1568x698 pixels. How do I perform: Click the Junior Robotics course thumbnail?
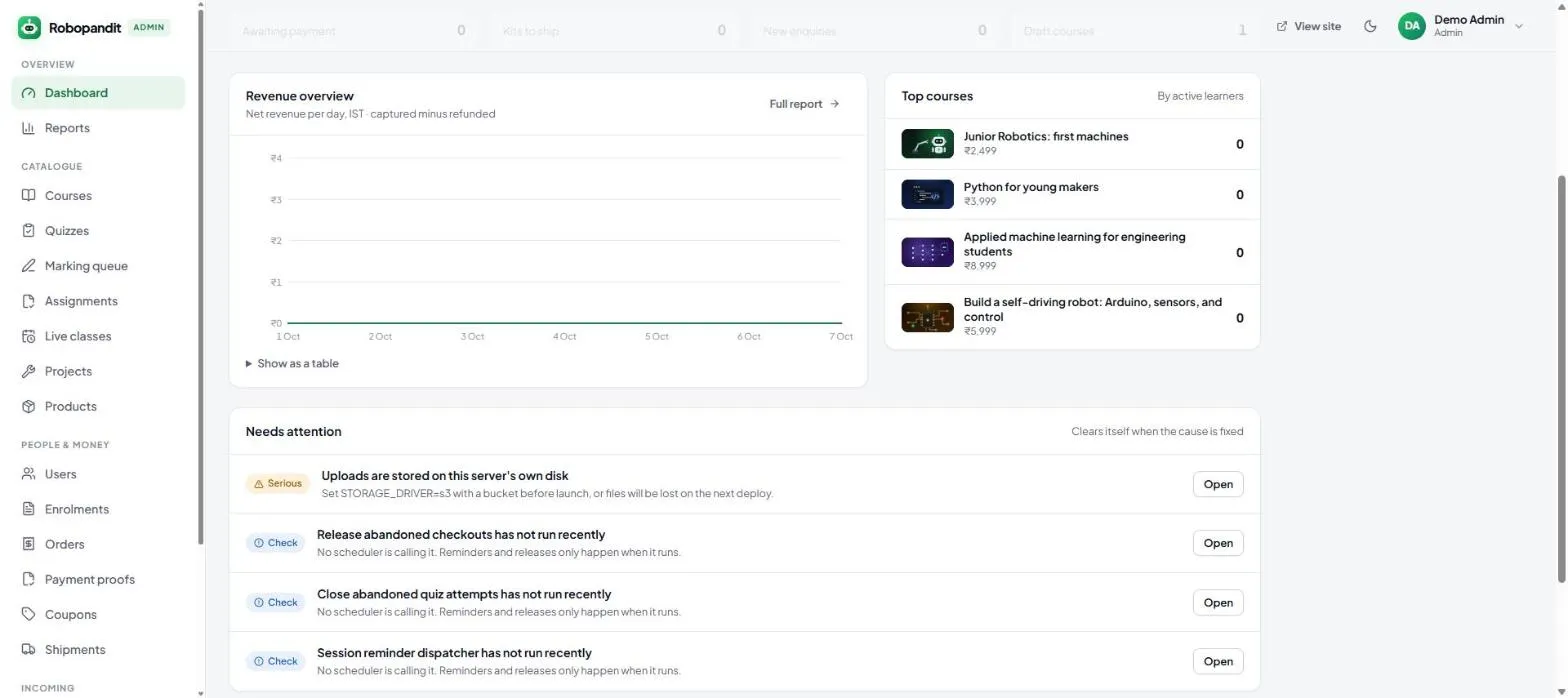click(927, 144)
